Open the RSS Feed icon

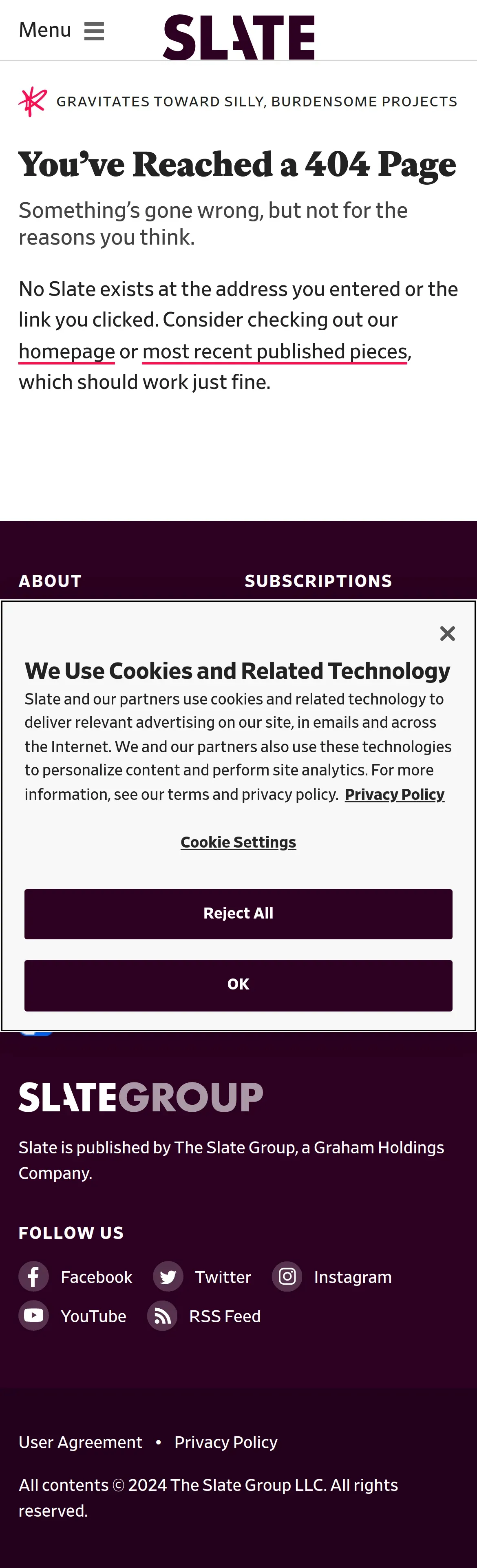162,1315
